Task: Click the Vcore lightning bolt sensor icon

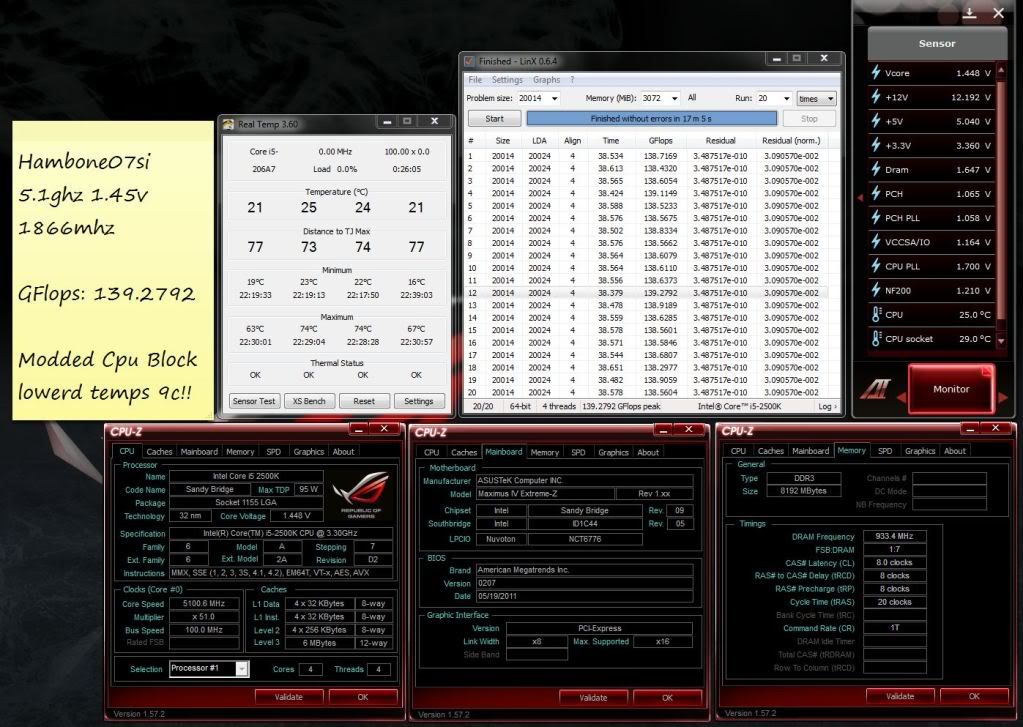Action: (876, 72)
